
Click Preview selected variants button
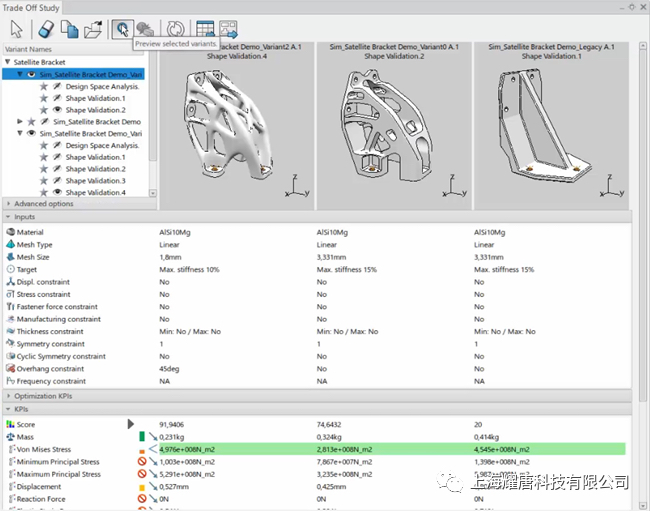[122, 29]
